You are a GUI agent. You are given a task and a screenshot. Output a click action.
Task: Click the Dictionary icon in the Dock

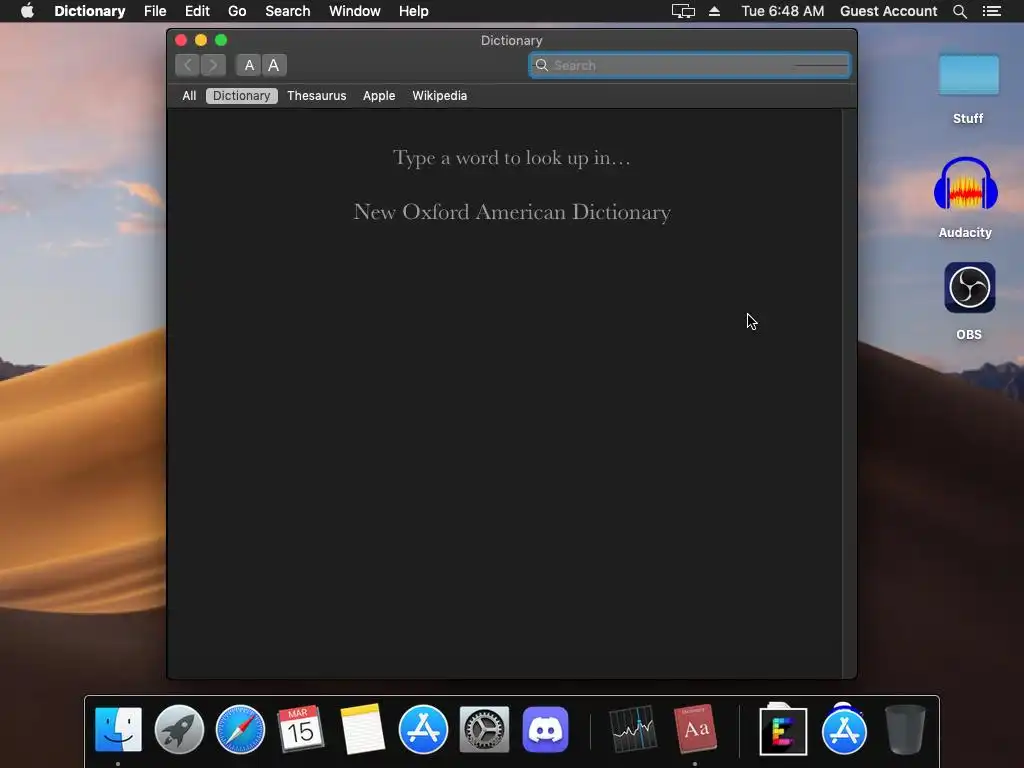pyautogui.click(x=695, y=729)
